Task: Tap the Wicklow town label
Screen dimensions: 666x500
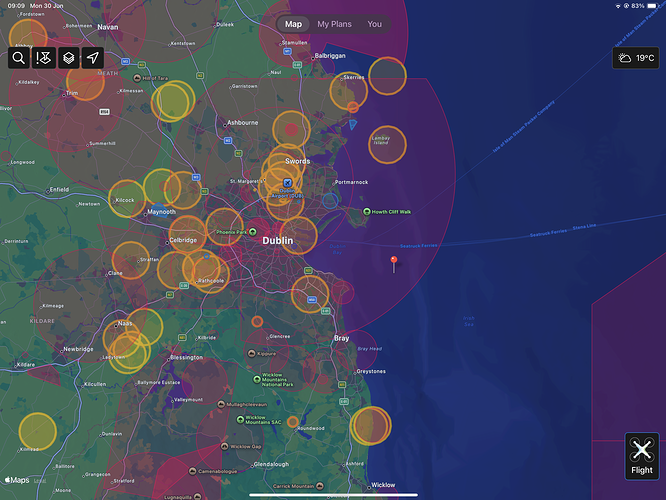Action: pos(383,485)
